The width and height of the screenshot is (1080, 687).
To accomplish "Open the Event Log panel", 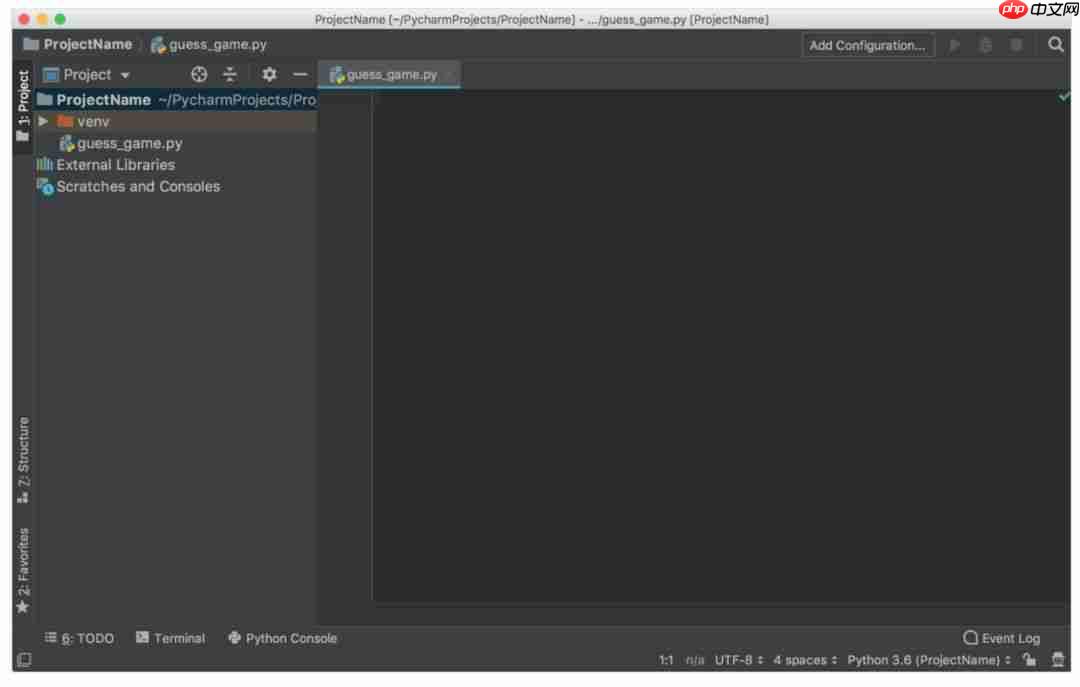I will click(x=1001, y=637).
